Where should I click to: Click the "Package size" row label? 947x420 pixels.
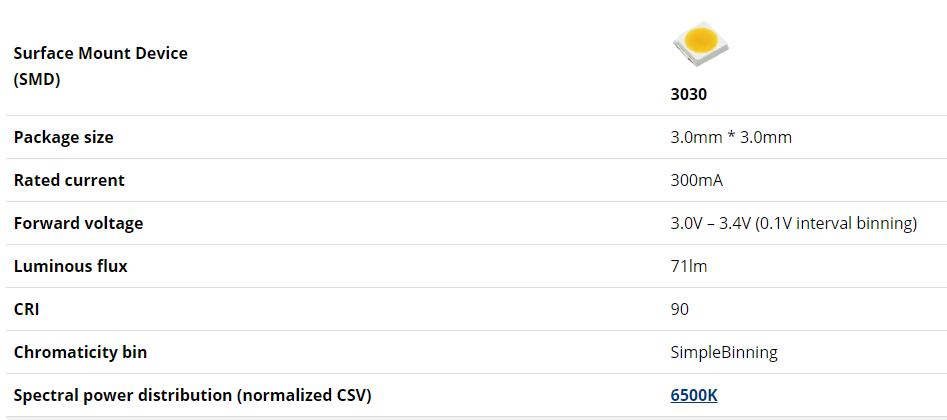[x=63, y=137]
